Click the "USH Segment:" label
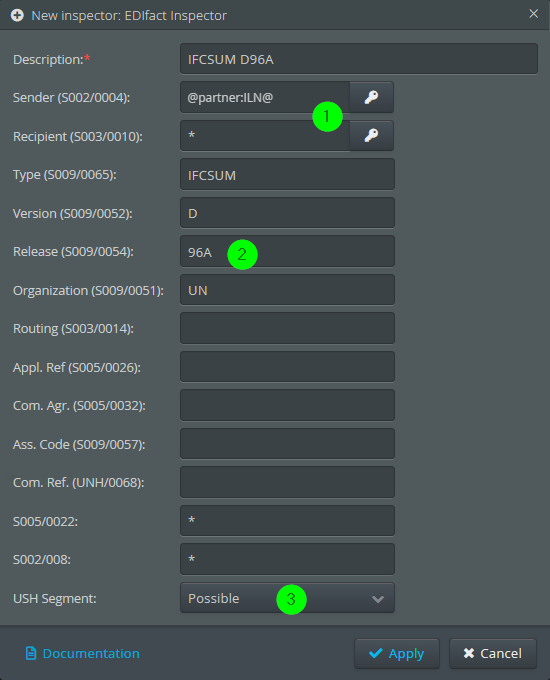This screenshot has height=680, width=550. pos(55,598)
